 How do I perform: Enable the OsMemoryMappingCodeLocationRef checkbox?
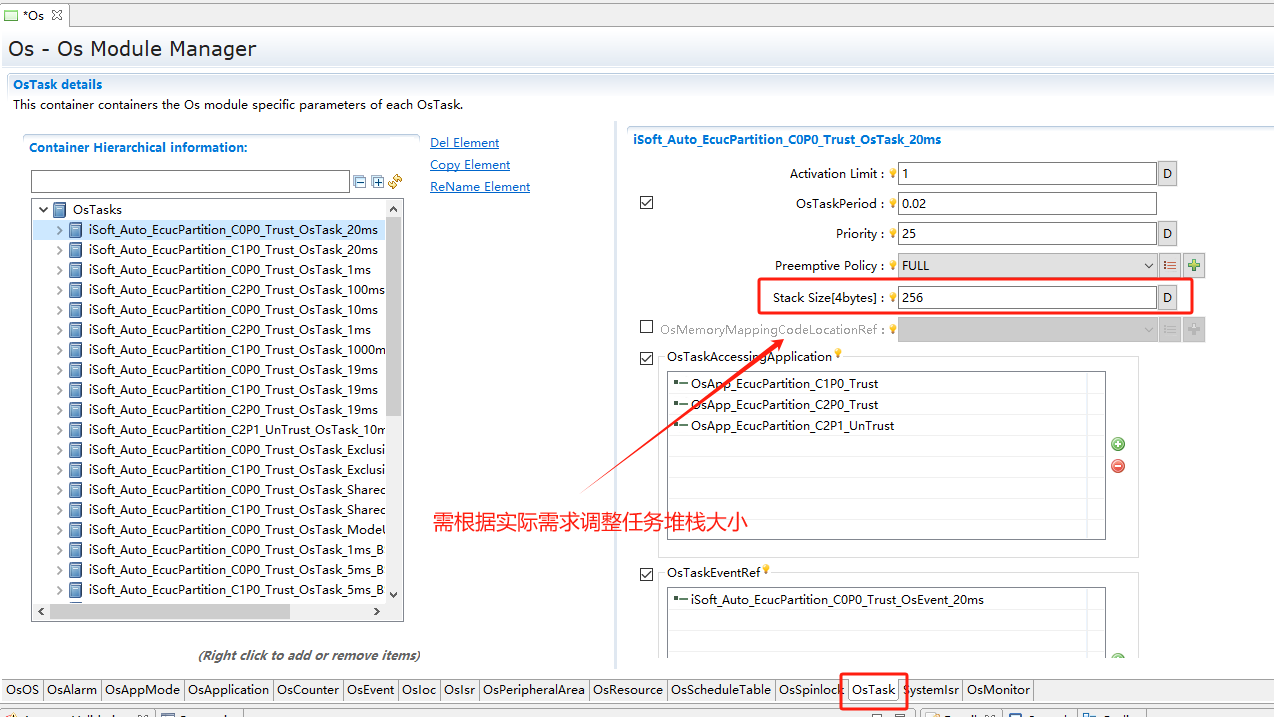[x=646, y=327]
